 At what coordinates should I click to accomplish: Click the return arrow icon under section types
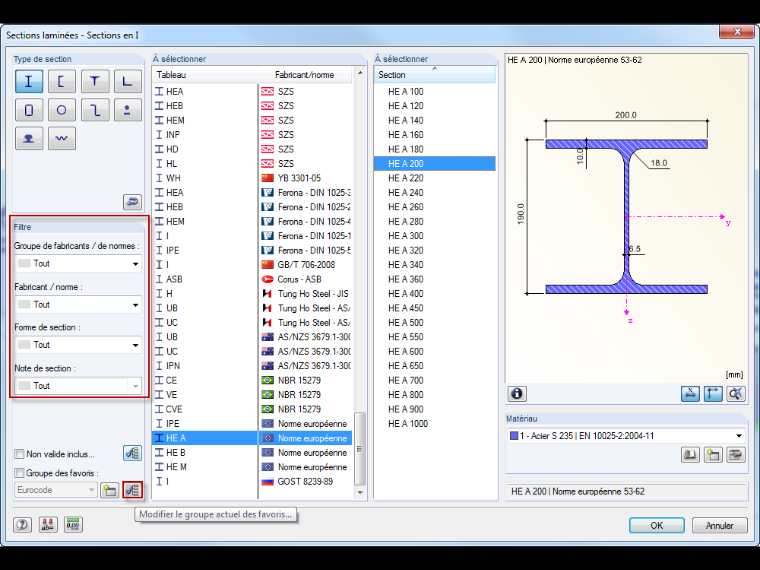pyautogui.click(x=132, y=201)
